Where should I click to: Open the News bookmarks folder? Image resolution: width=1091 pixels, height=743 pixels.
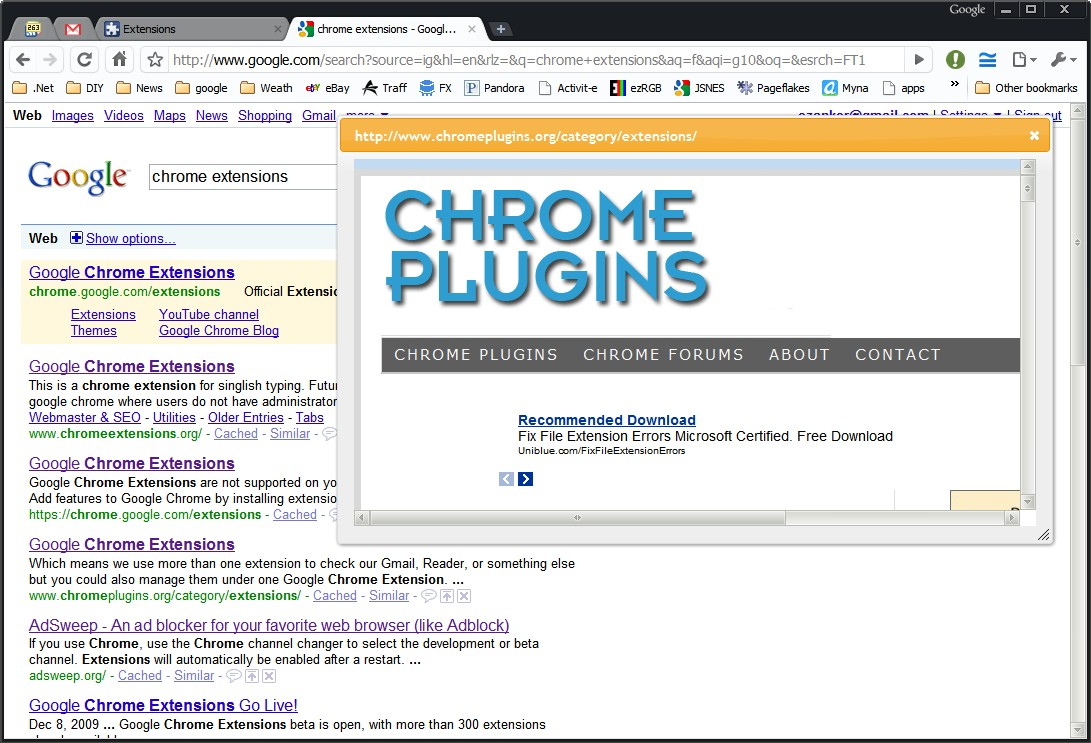coord(139,88)
